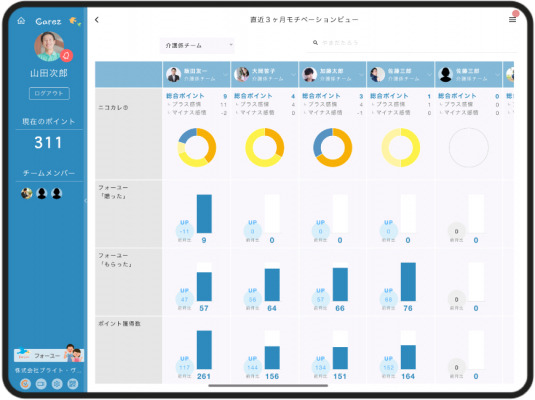Image resolution: width=535 pixels, height=400 pixels.
Task: Open settings via the sidebar gear icon
Action: click(57, 384)
